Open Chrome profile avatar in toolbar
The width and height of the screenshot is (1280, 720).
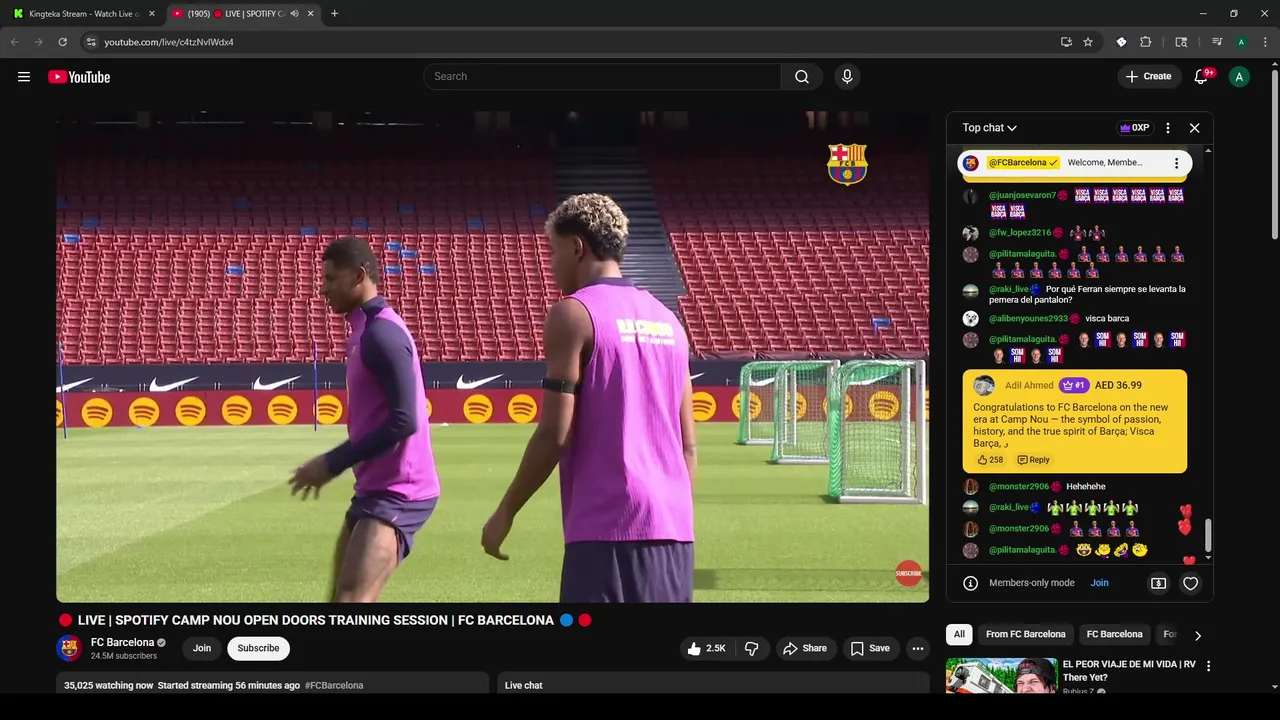coord(1241,42)
